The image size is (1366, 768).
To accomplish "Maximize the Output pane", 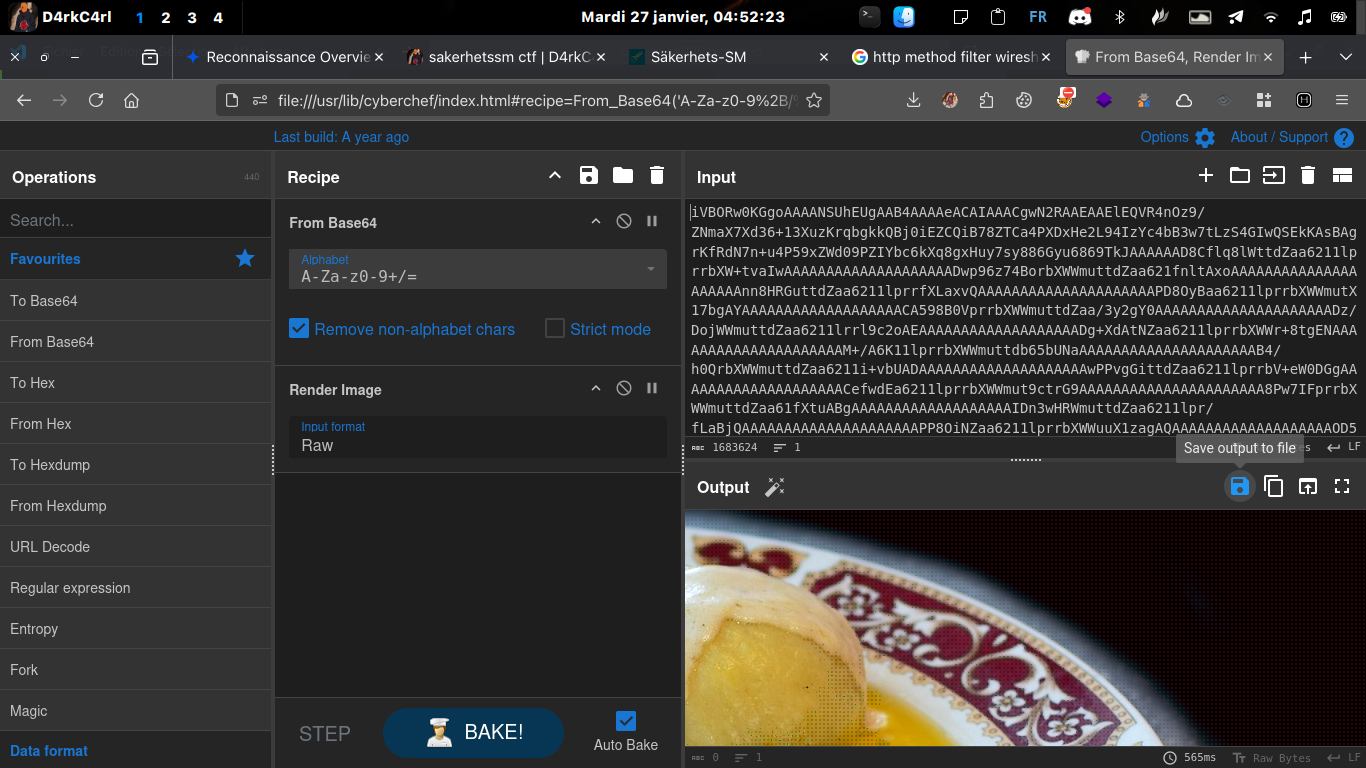I will [1342, 486].
